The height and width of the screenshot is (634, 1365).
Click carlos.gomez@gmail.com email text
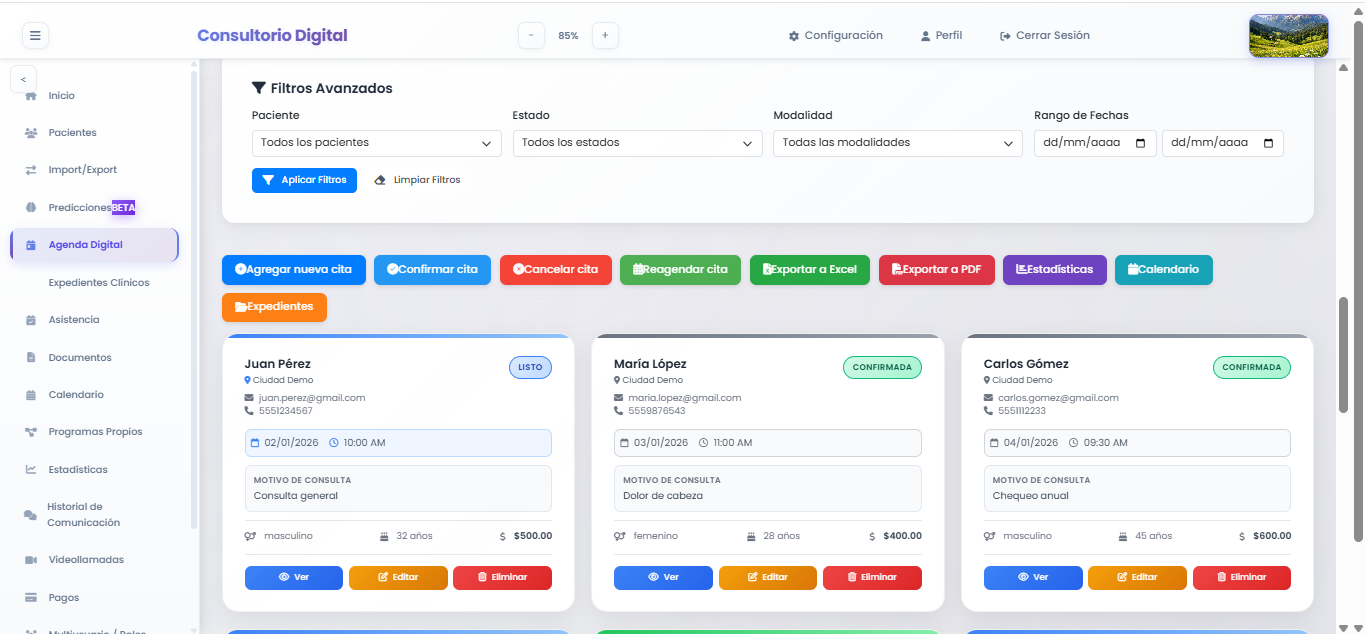[x=1058, y=398]
